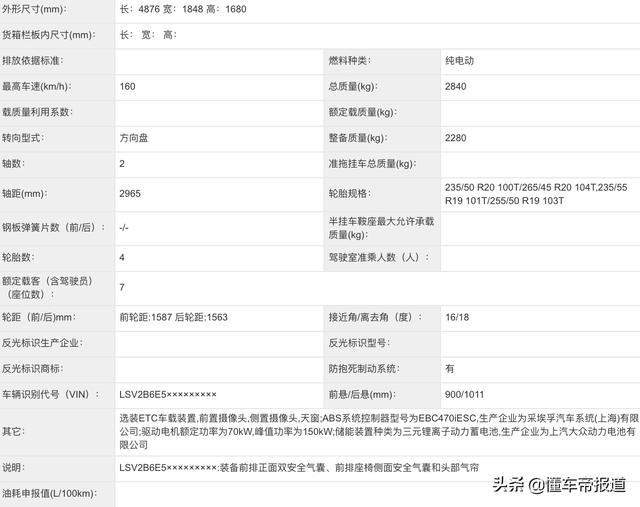The image size is (640, 507).
Task: Click the 前悬/后悬(mm) label
Action: 362,394
